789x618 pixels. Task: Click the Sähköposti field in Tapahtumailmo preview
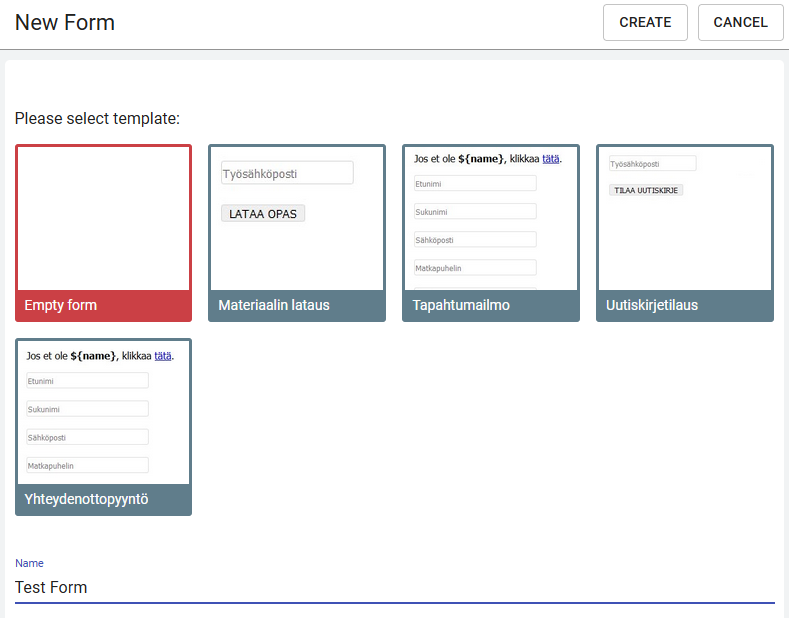475,240
